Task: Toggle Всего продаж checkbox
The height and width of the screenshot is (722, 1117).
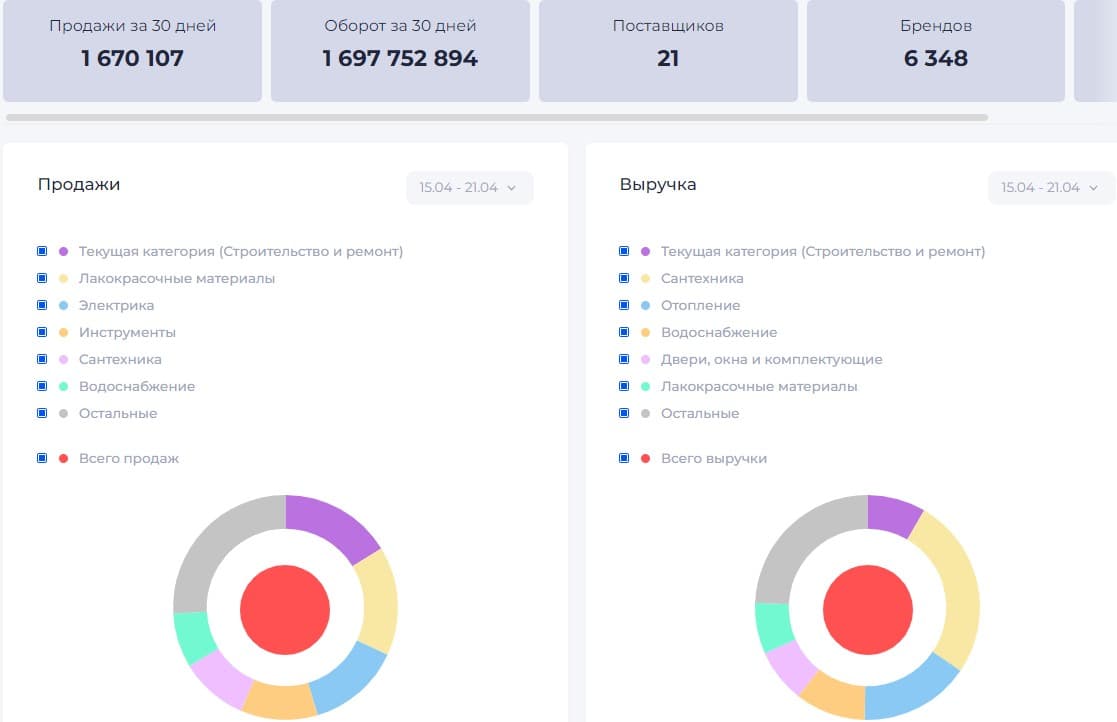Action: click(42, 459)
